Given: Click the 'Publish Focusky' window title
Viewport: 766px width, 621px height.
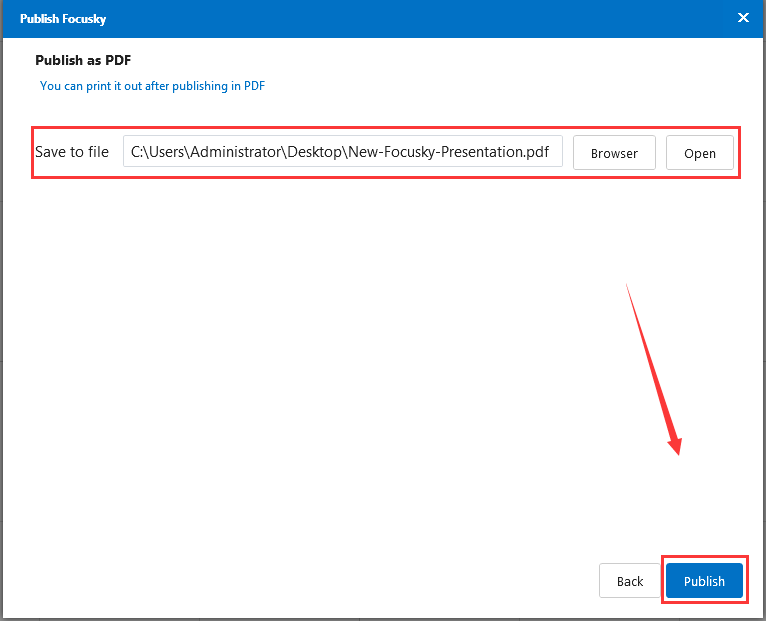Looking at the screenshot, I should [x=63, y=19].
